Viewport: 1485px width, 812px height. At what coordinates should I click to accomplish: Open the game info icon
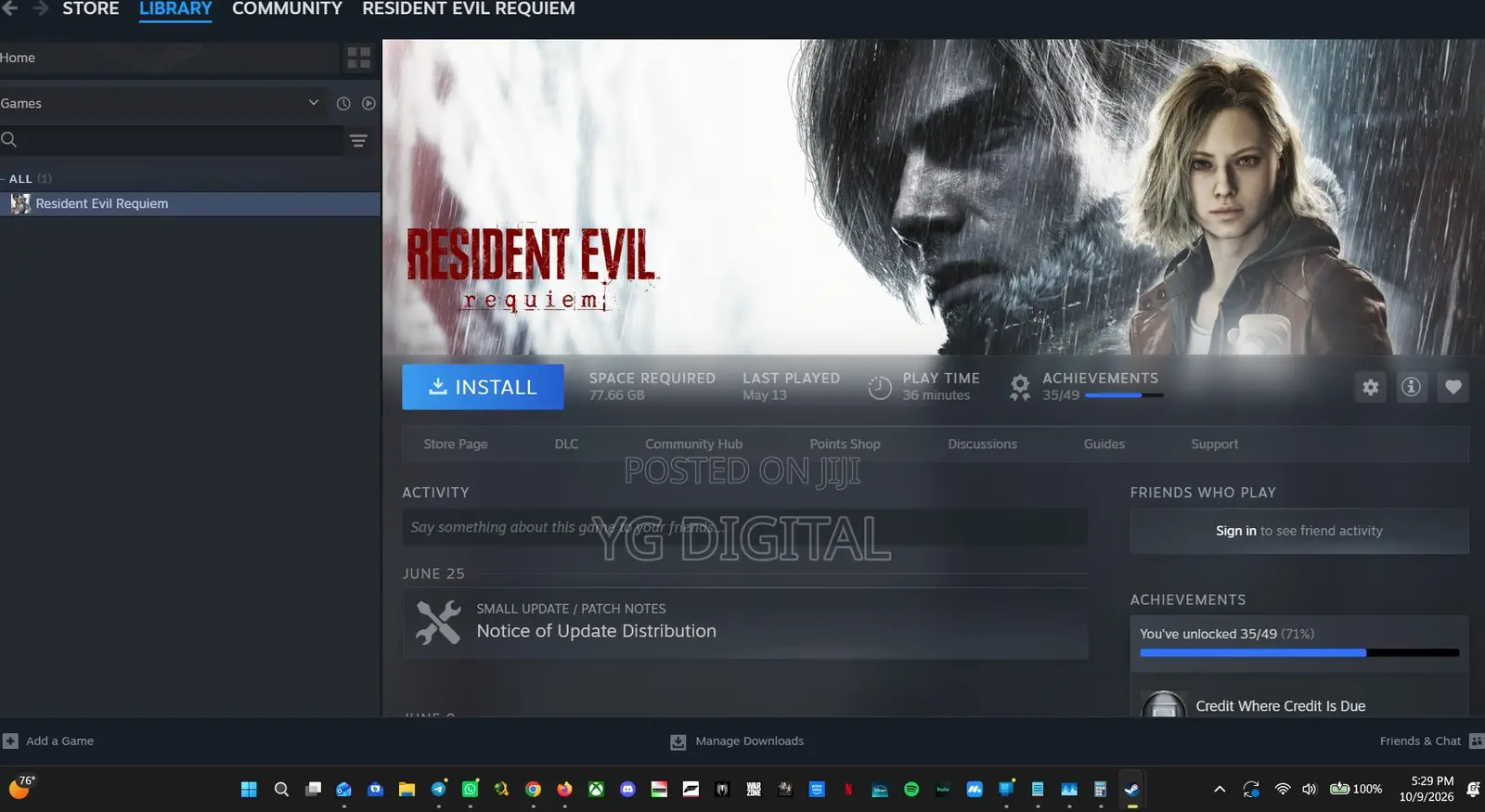[1411, 387]
